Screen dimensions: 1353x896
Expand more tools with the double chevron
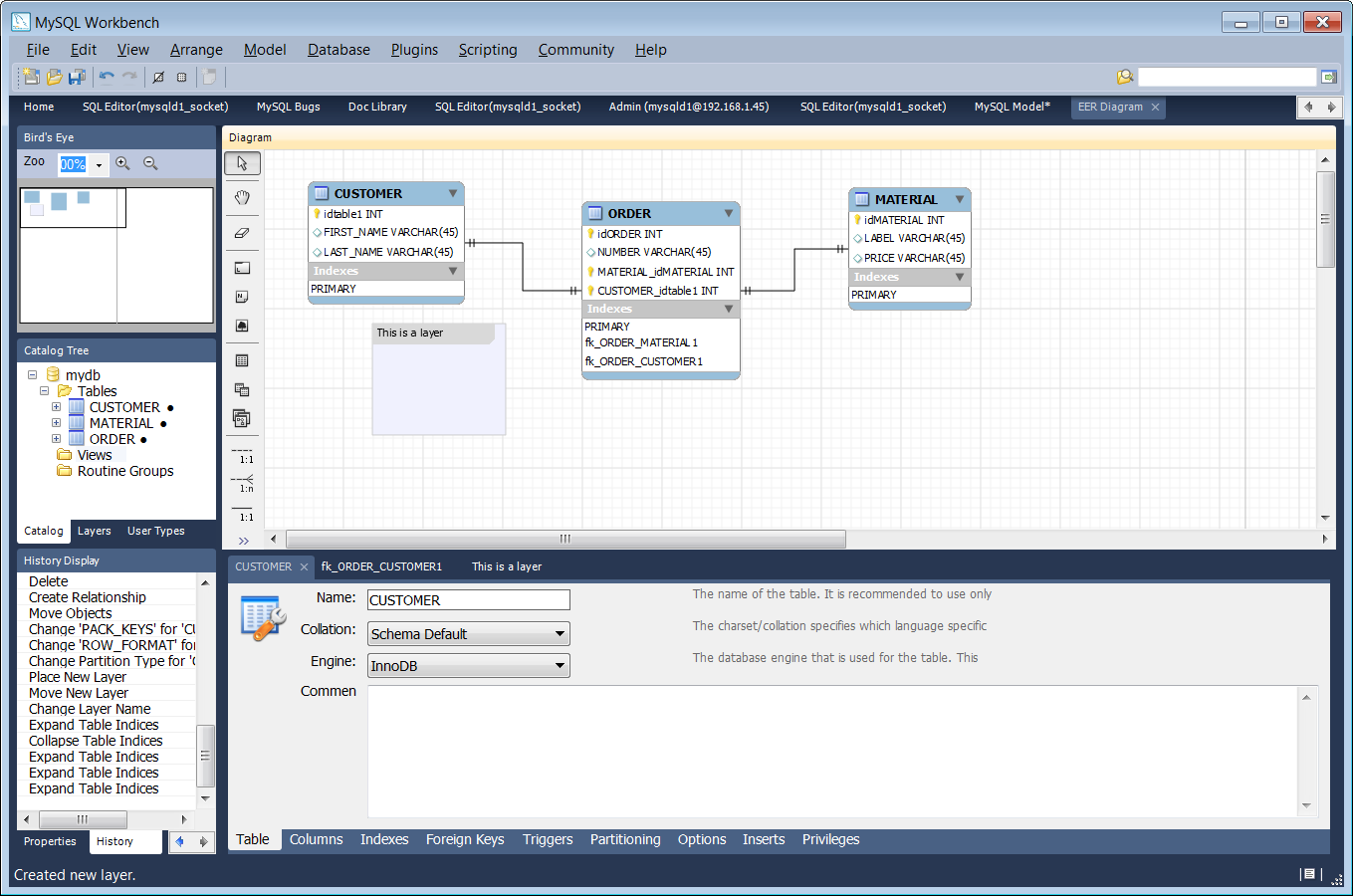(244, 541)
